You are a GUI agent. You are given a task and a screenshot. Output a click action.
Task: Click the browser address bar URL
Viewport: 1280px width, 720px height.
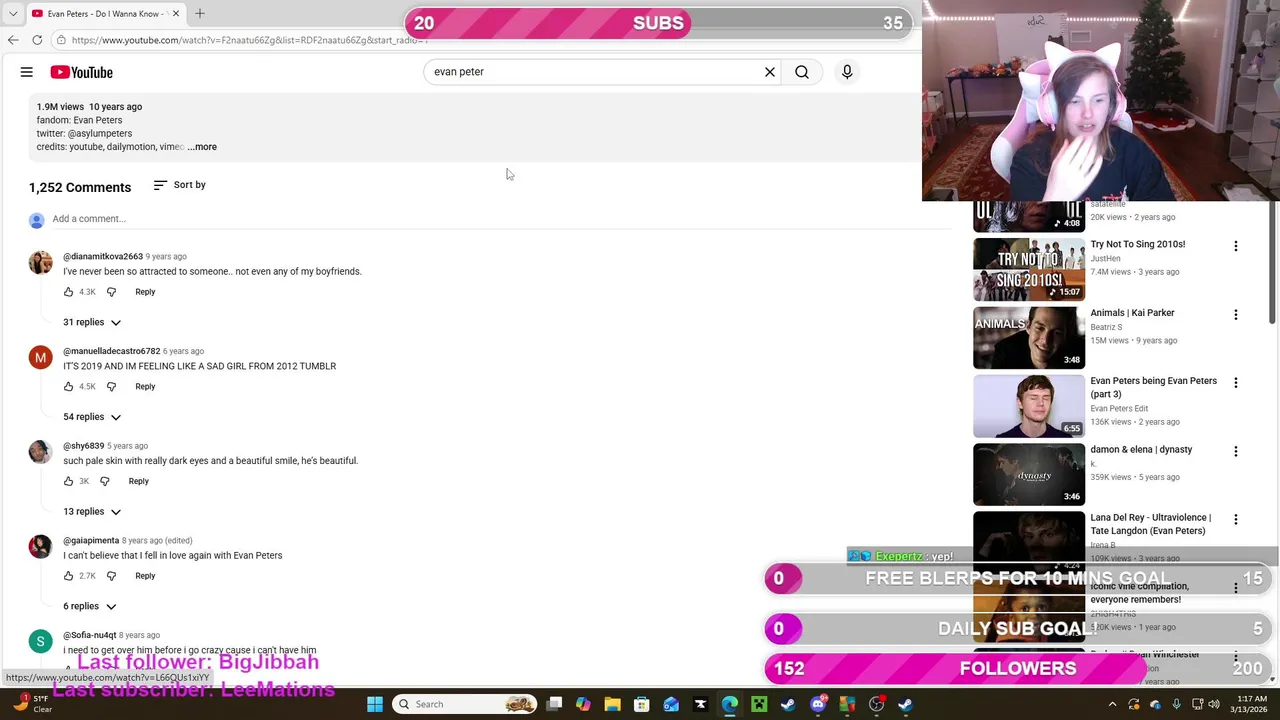[x=250, y=40]
